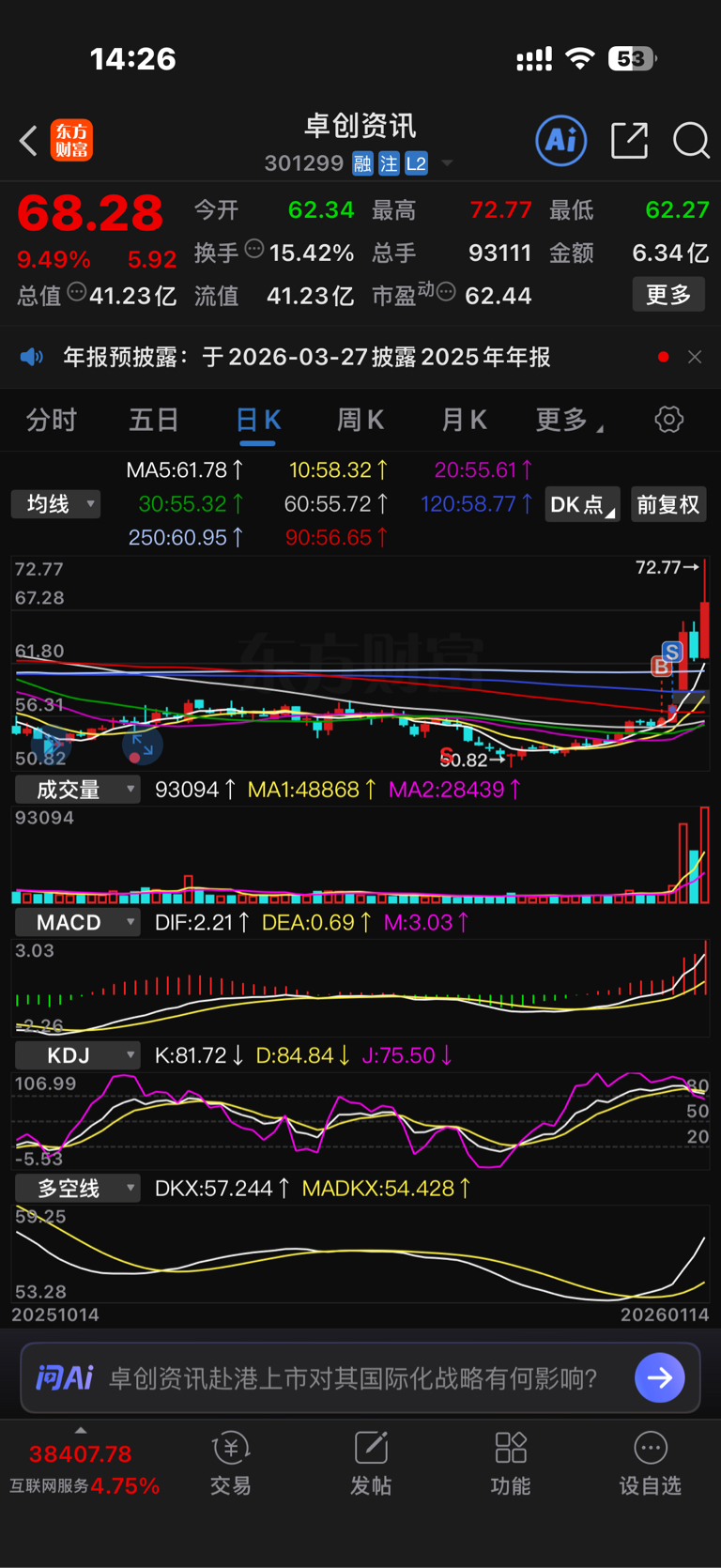Tap the 注 registration badge

click(x=389, y=164)
